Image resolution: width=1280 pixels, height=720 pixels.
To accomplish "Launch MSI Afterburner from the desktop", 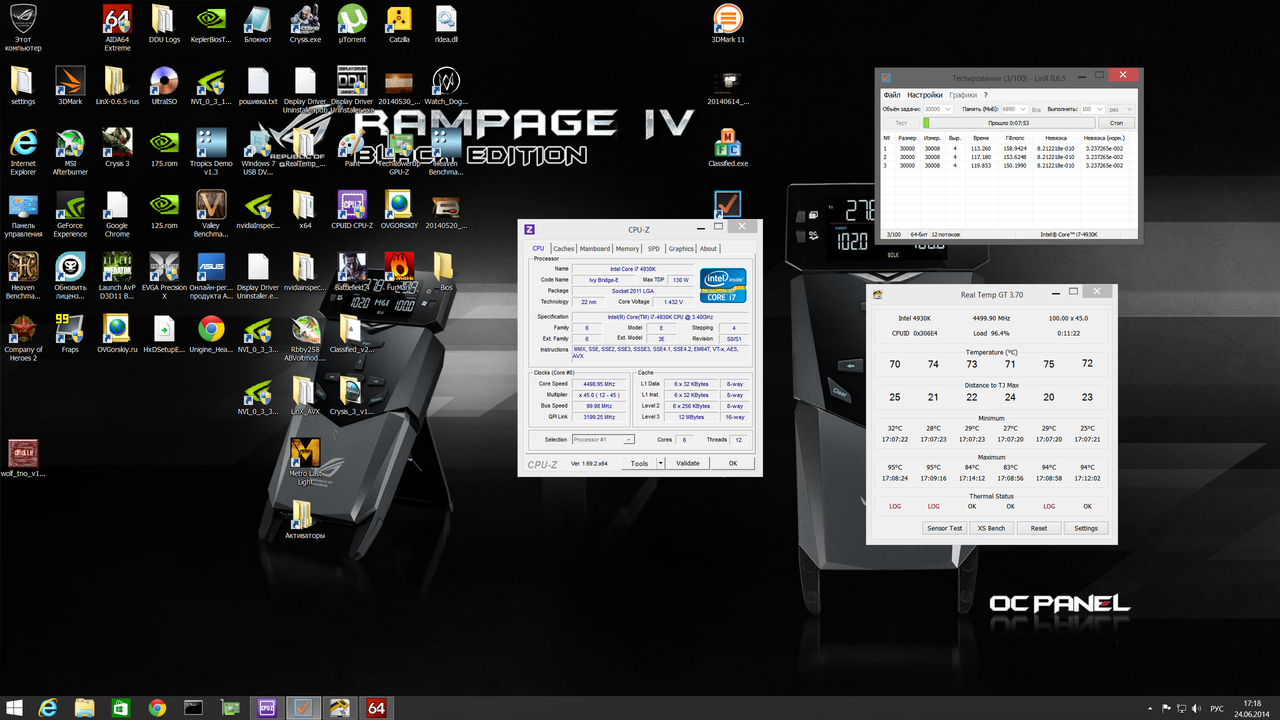I will tap(70, 151).
